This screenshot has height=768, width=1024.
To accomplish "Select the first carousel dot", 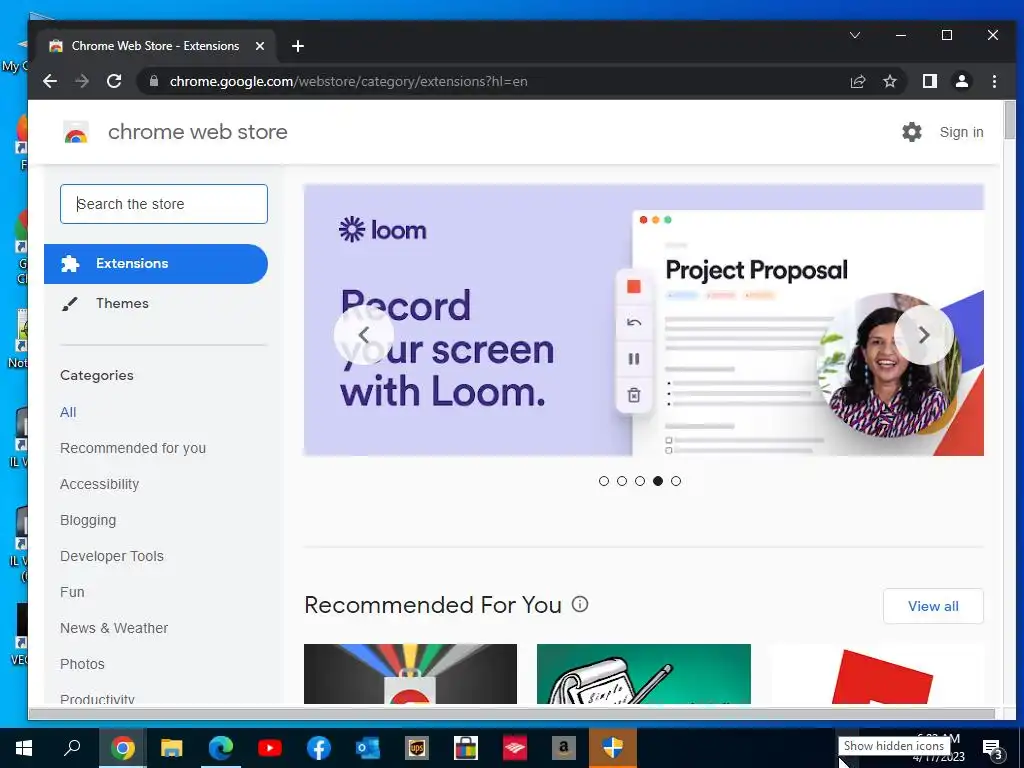I will pos(603,481).
